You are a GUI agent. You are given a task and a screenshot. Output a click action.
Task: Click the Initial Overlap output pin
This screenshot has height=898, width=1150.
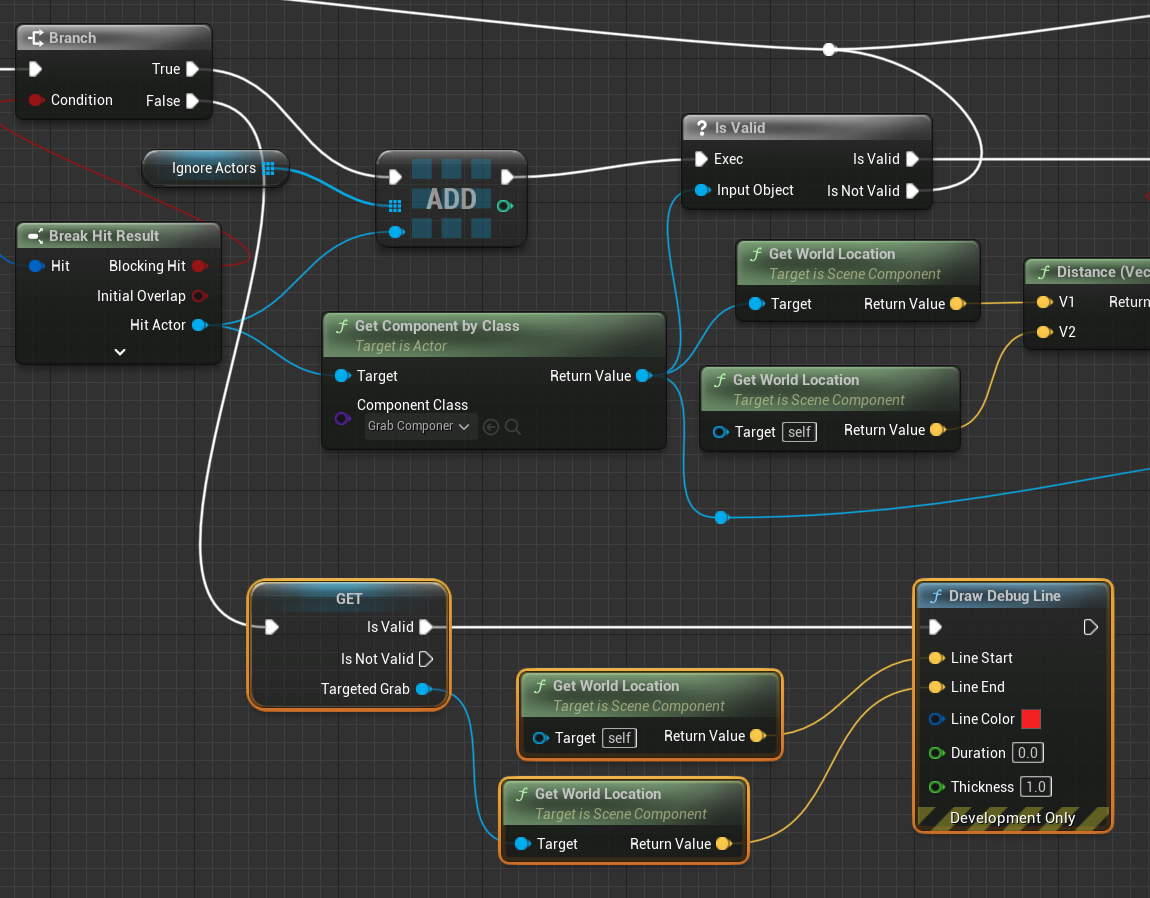(199, 296)
